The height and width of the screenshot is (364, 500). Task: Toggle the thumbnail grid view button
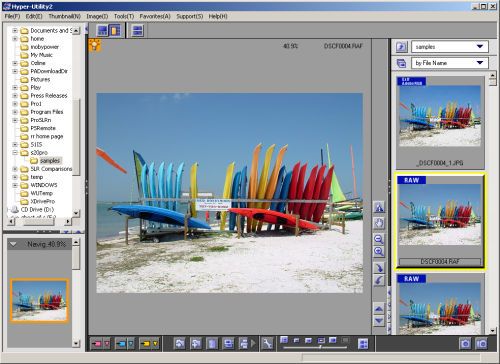click(363, 344)
